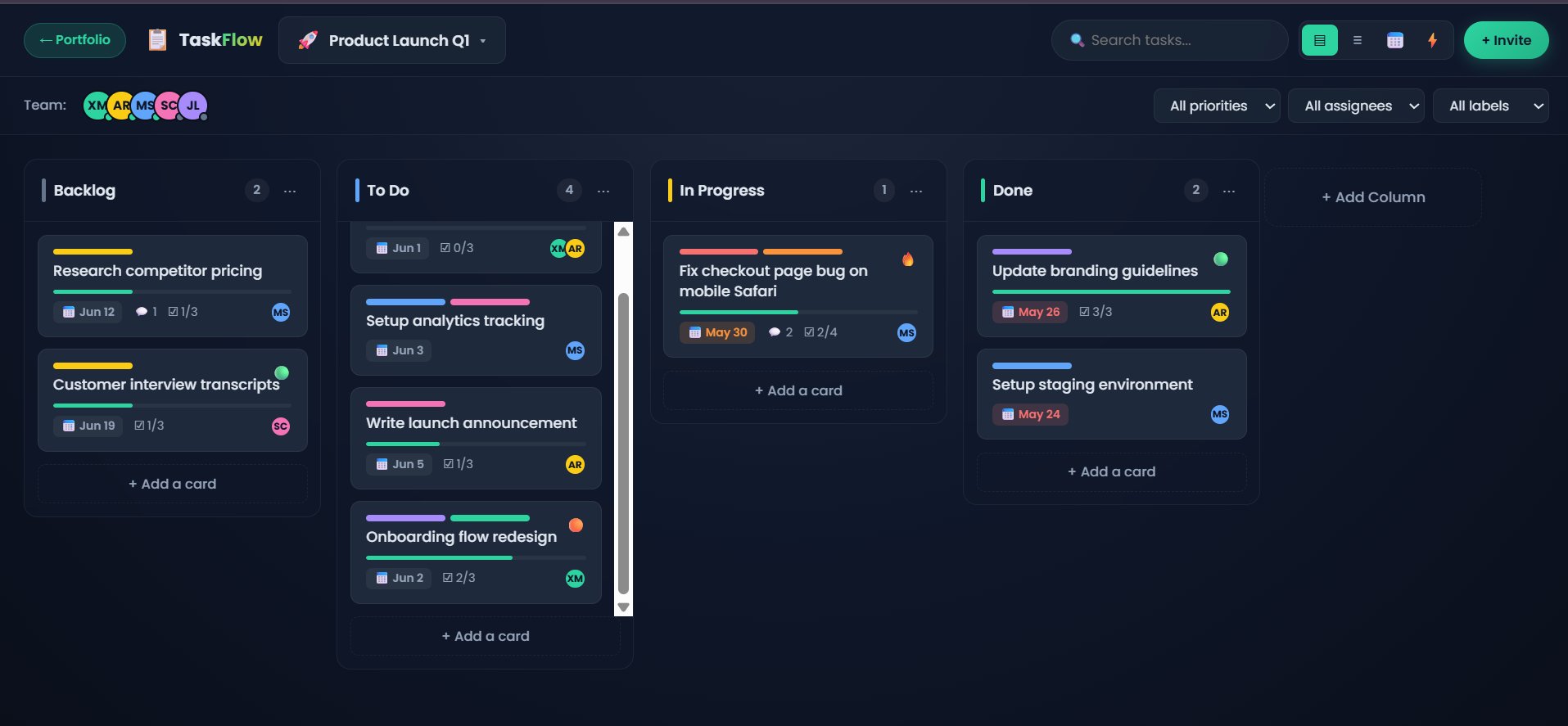
Task: Click checklist 0/3 on top To Do card
Action: pyautogui.click(x=457, y=248)
